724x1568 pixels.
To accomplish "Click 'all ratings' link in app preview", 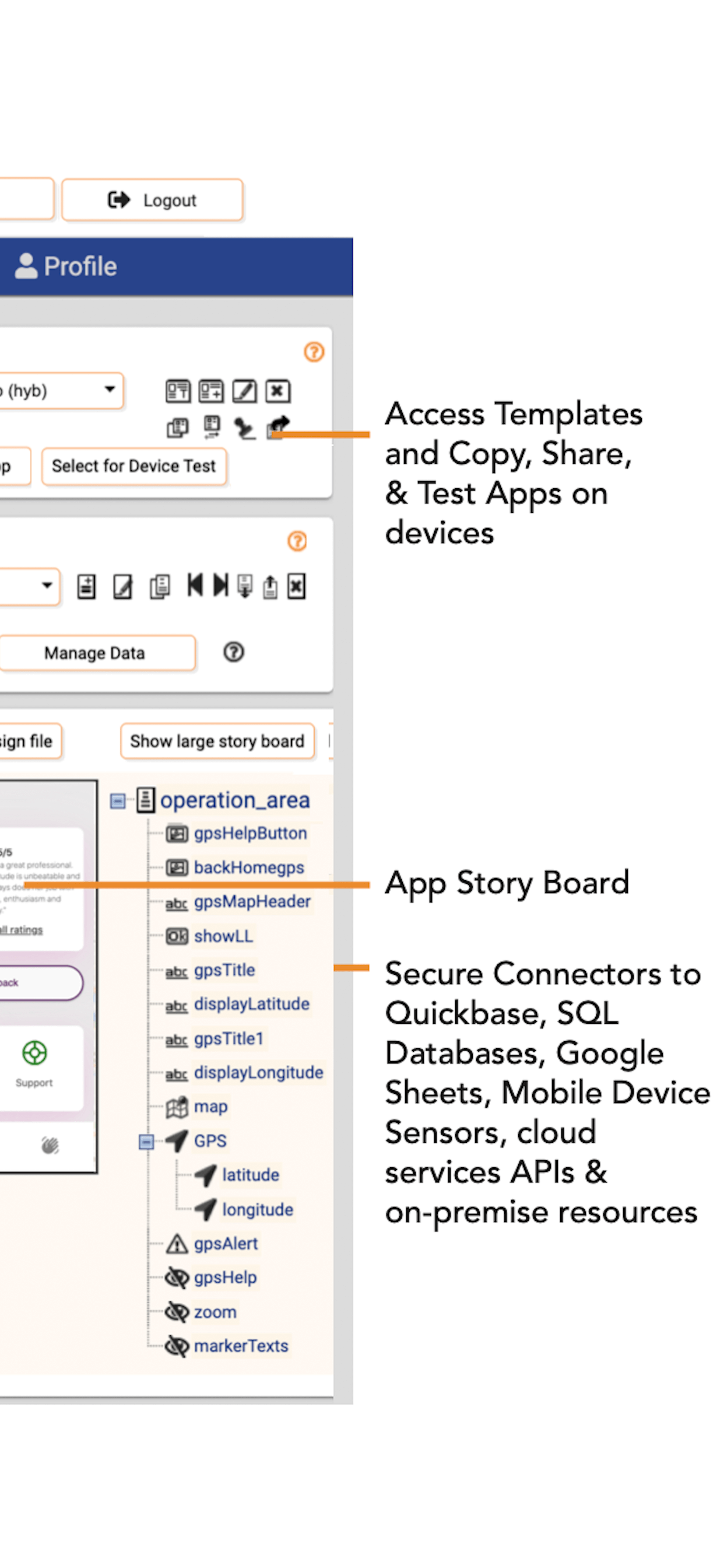I will [x=22, y=929].
